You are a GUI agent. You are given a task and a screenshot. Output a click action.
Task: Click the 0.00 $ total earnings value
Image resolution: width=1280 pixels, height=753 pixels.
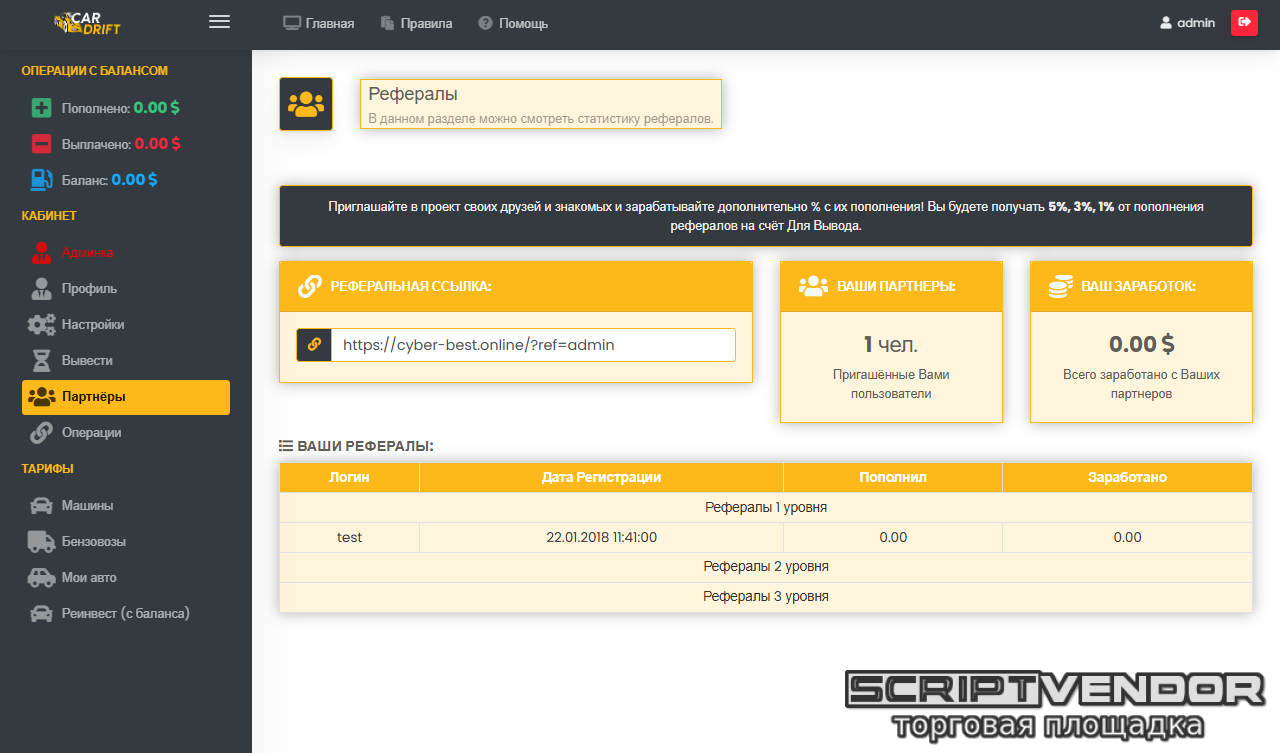pos(1141,345)
